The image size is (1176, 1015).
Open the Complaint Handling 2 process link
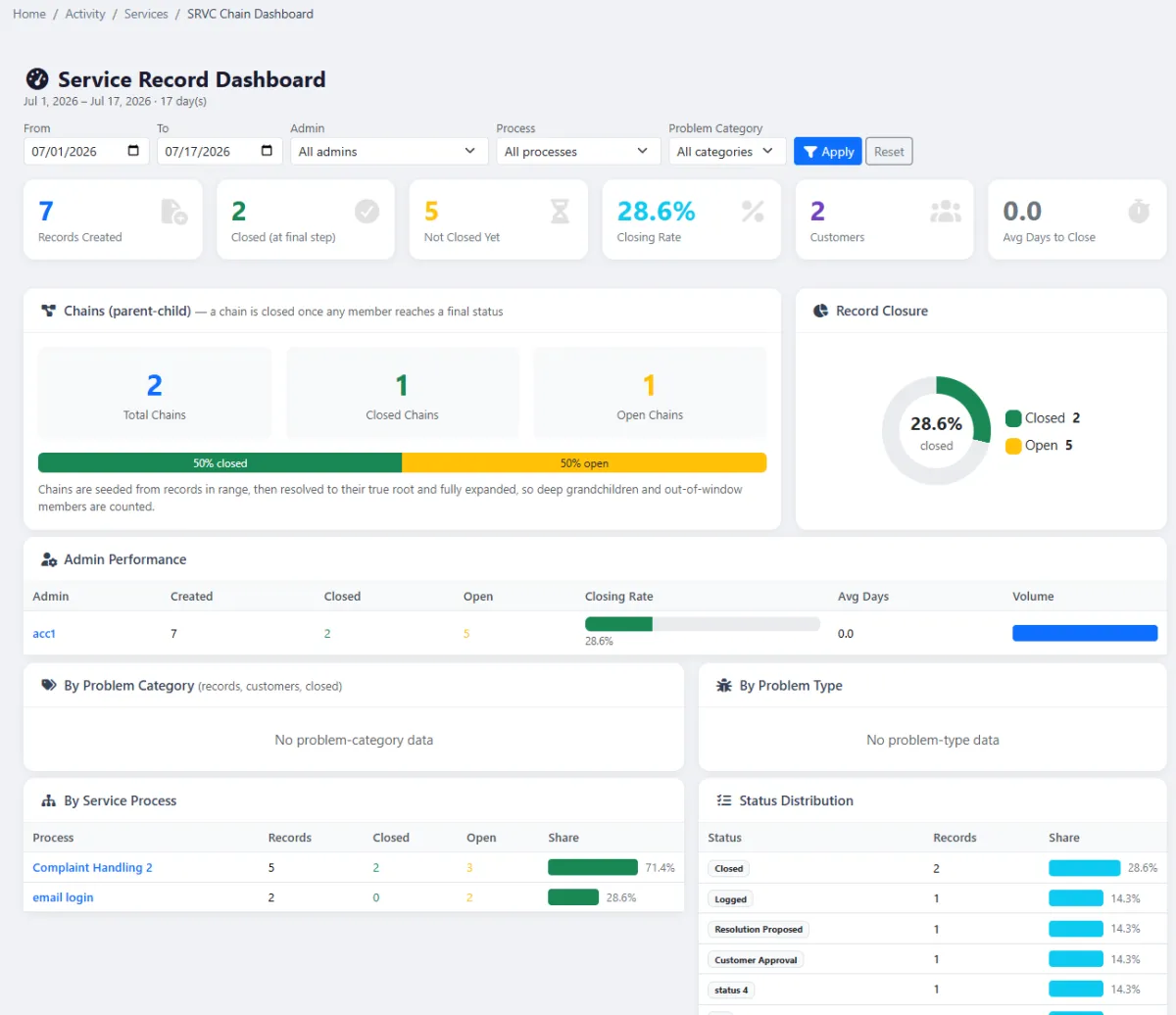92,868
